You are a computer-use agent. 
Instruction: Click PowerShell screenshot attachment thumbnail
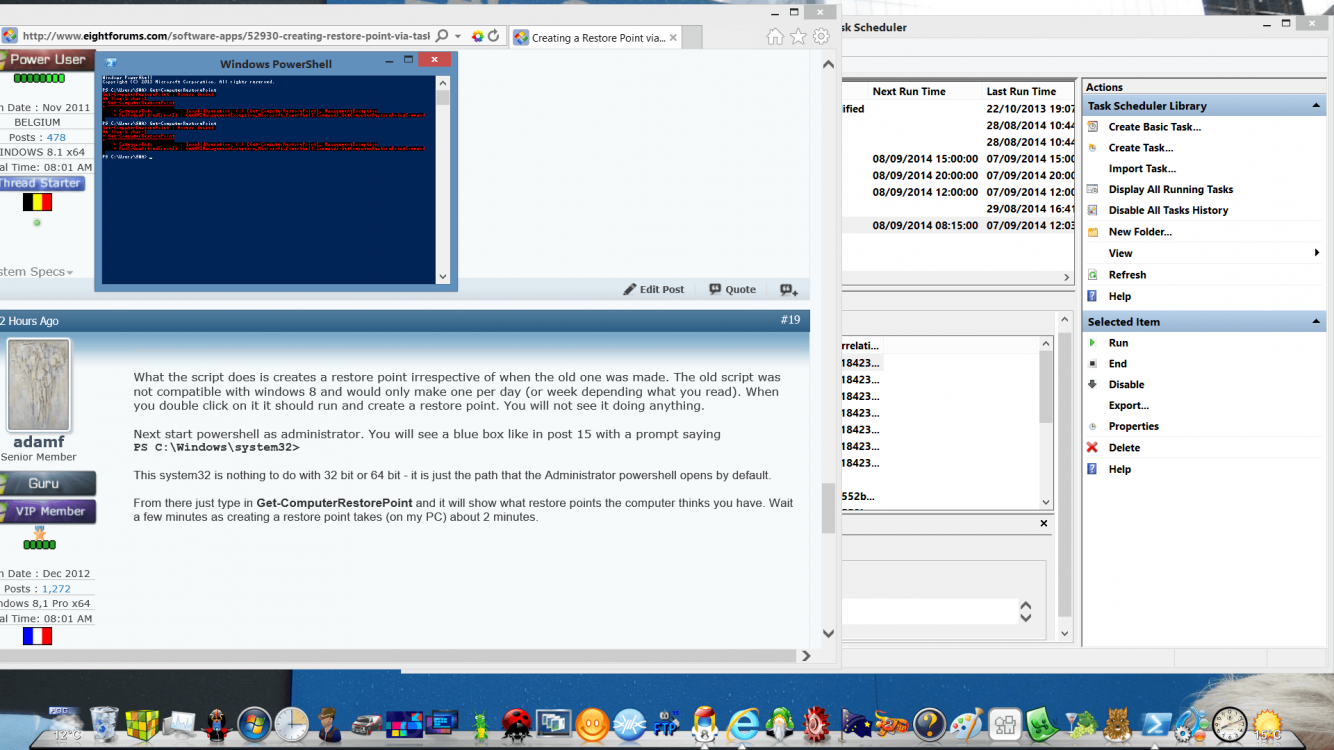click(276, 172)
